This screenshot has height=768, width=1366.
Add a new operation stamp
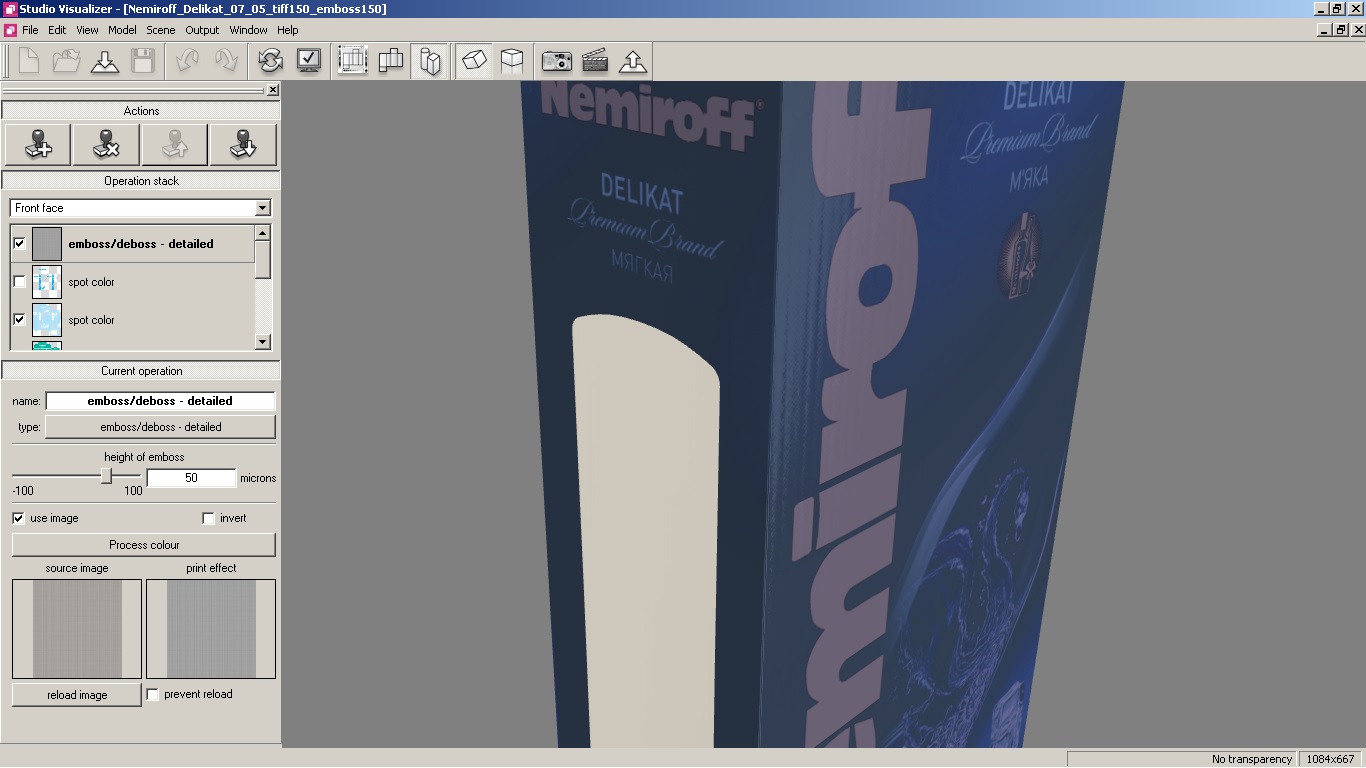click(38, 145)
